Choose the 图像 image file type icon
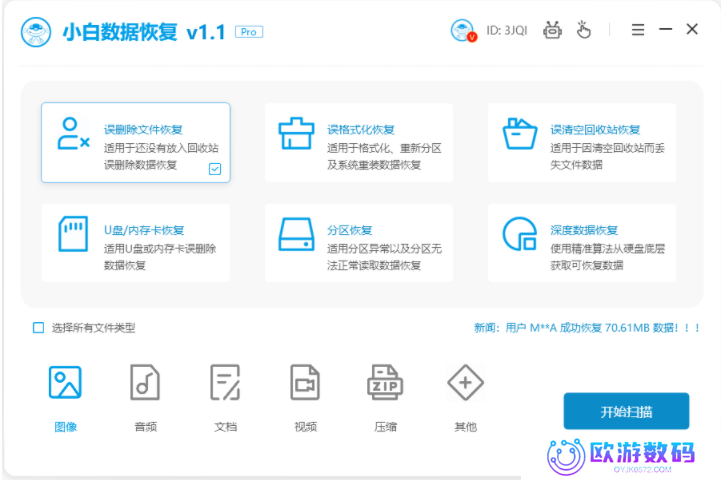 point(65,382)
